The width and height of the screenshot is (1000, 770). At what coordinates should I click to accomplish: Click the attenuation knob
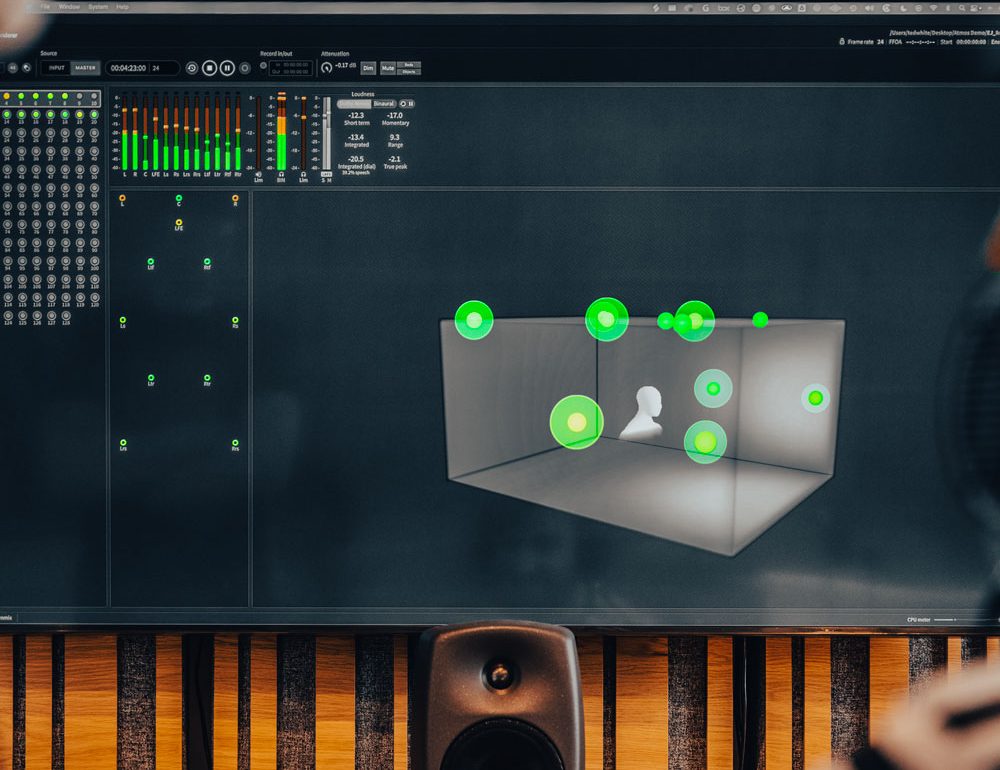point(327,67)
